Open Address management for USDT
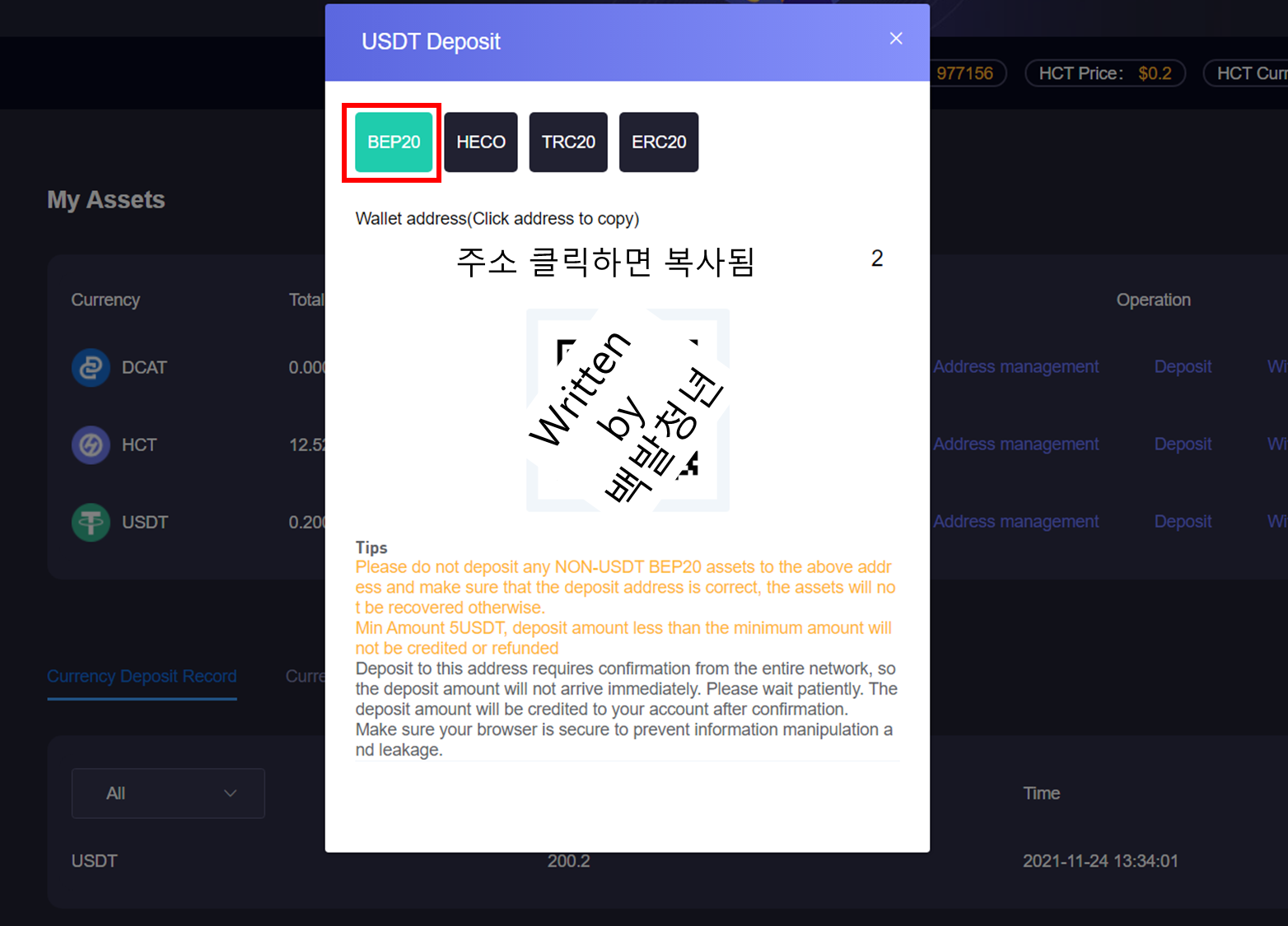The height and width of the screenshot is (926, 1288). [x=1015, y=522]
